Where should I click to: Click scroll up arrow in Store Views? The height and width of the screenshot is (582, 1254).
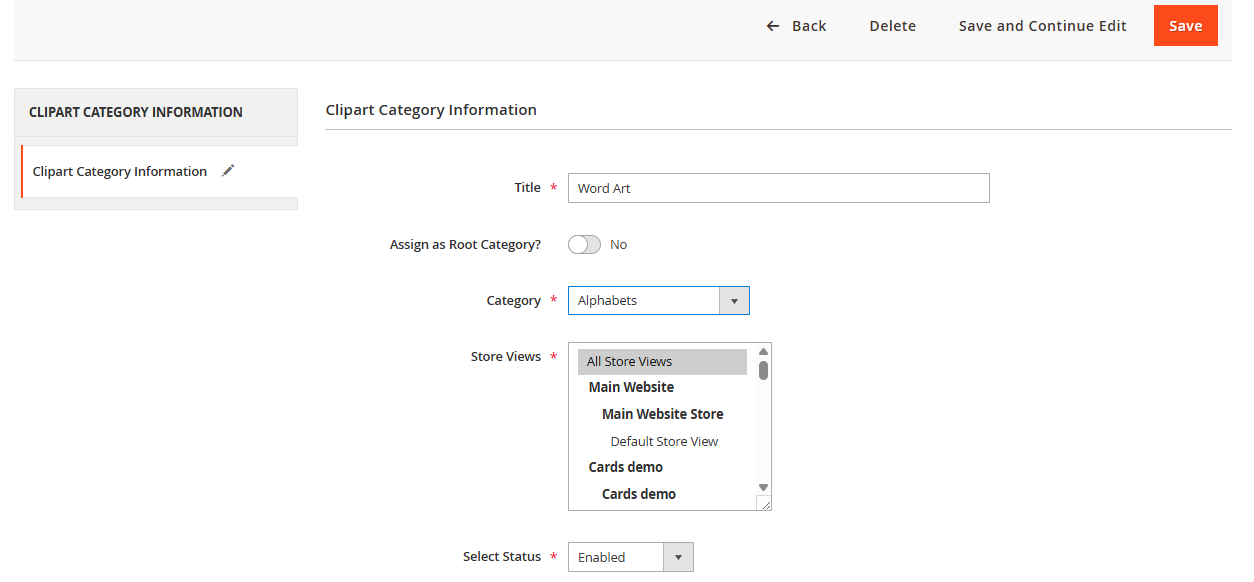tap(763, 352)
